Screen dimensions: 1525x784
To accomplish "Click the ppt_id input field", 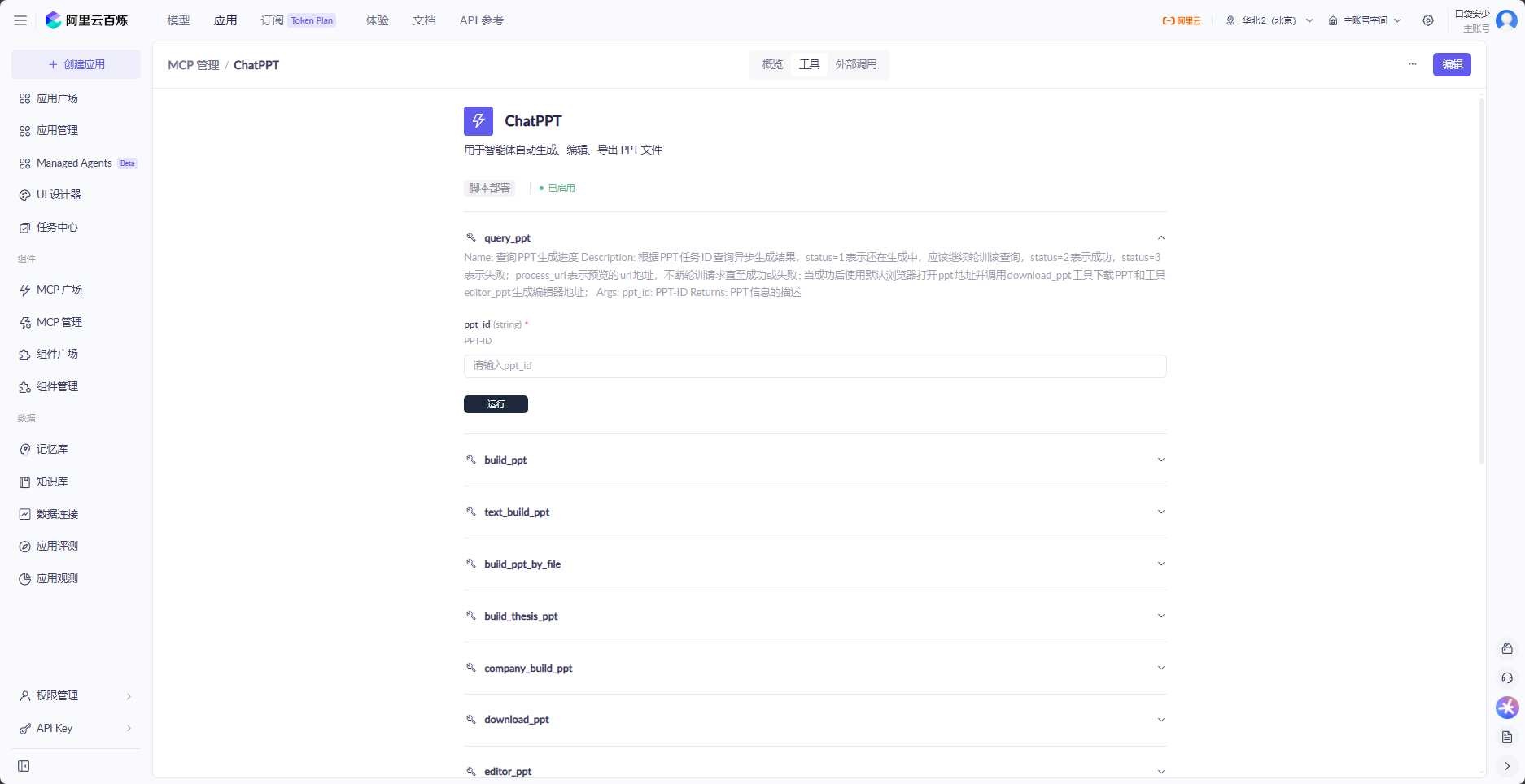I will coord(815,366).
